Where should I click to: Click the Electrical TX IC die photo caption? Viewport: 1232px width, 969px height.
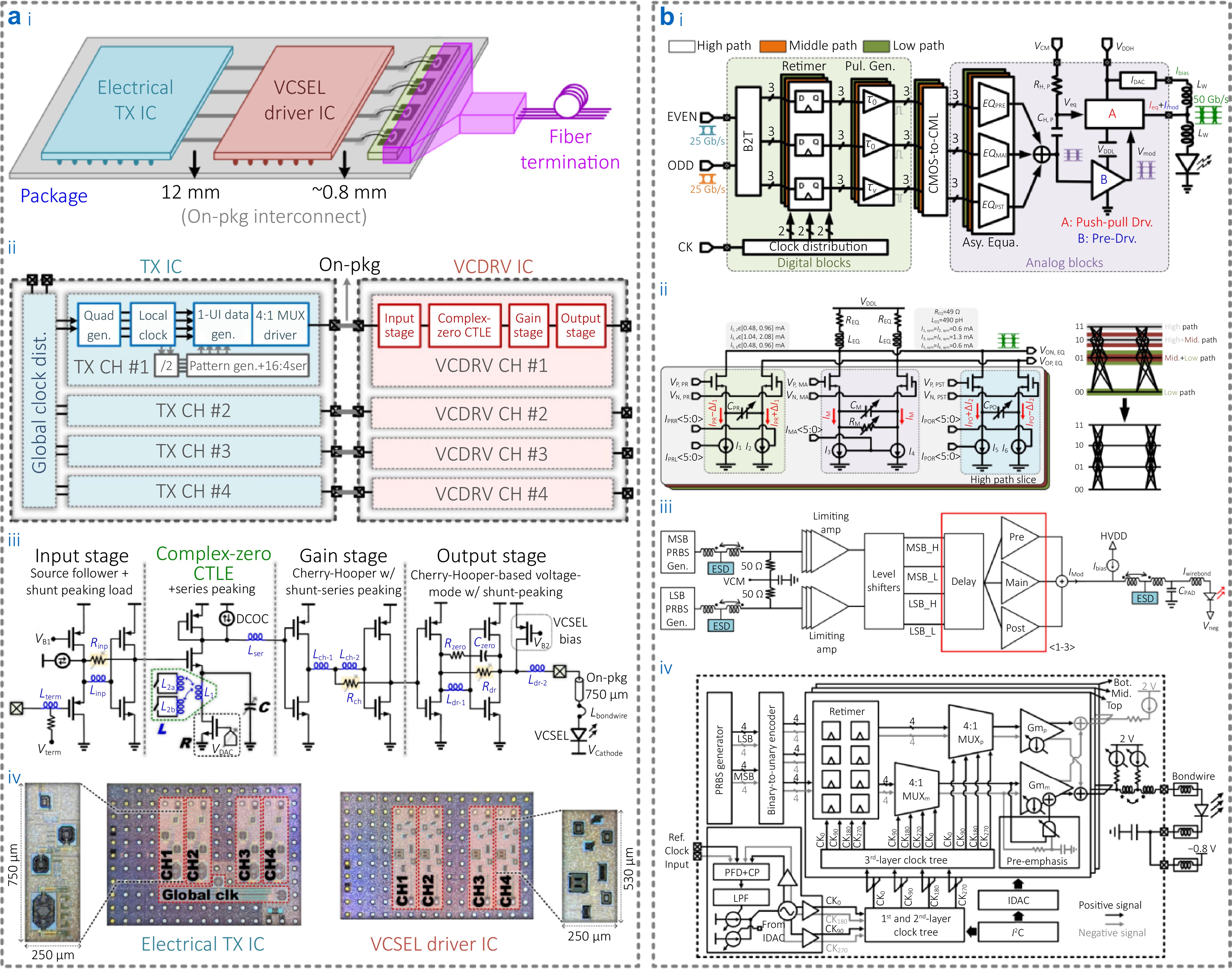[202, 944]
